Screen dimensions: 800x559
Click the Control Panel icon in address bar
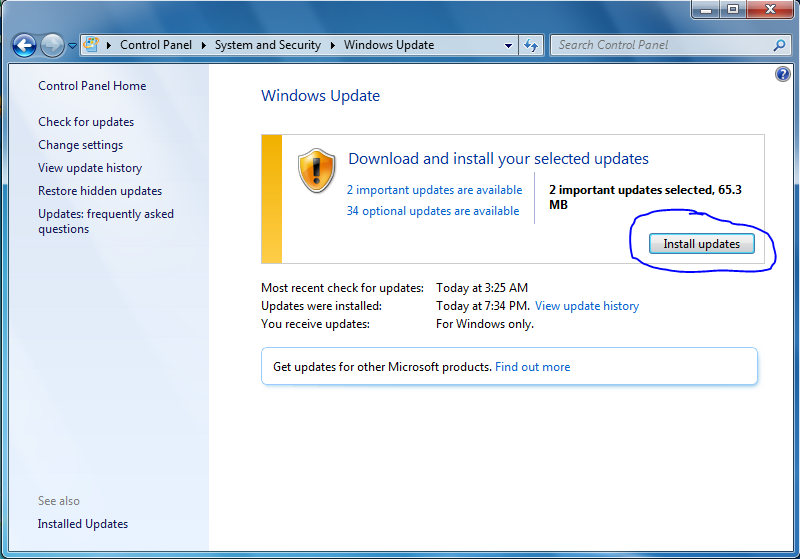(91, 45)
